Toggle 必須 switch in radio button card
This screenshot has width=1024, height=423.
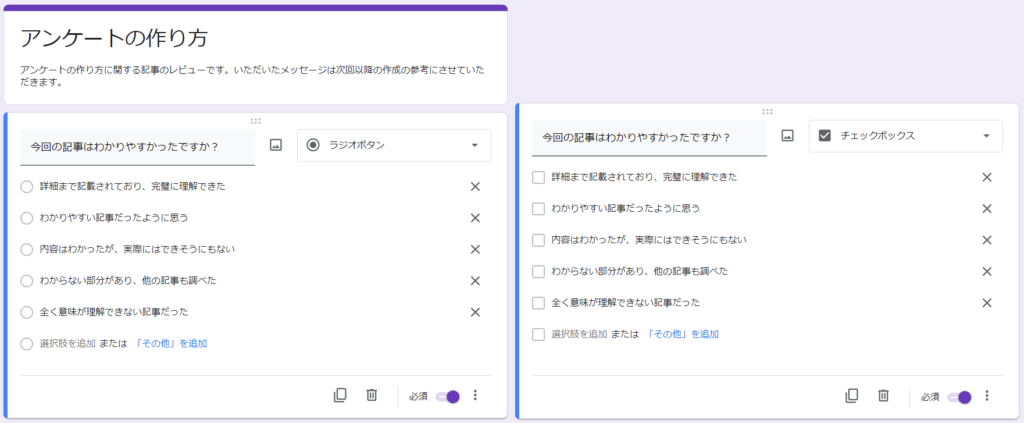click(x=448, y=396)
